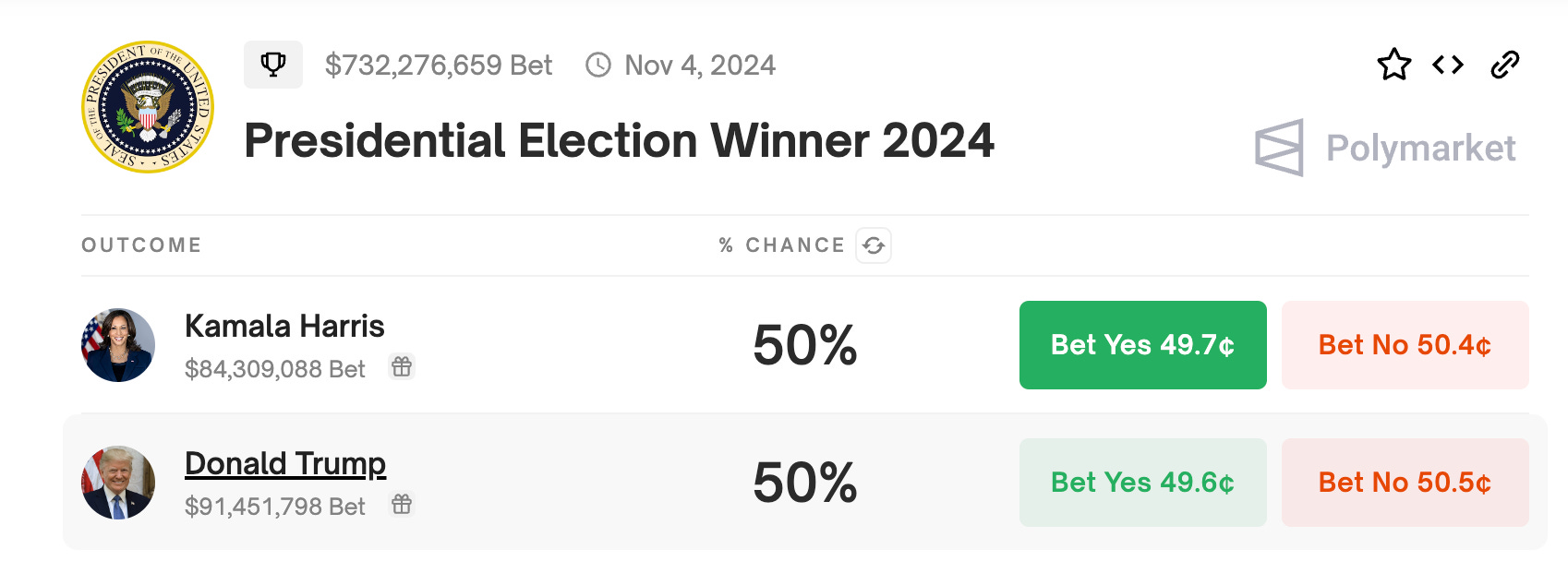Select Bet Yes 49.6¢ for Trump

1142,483
